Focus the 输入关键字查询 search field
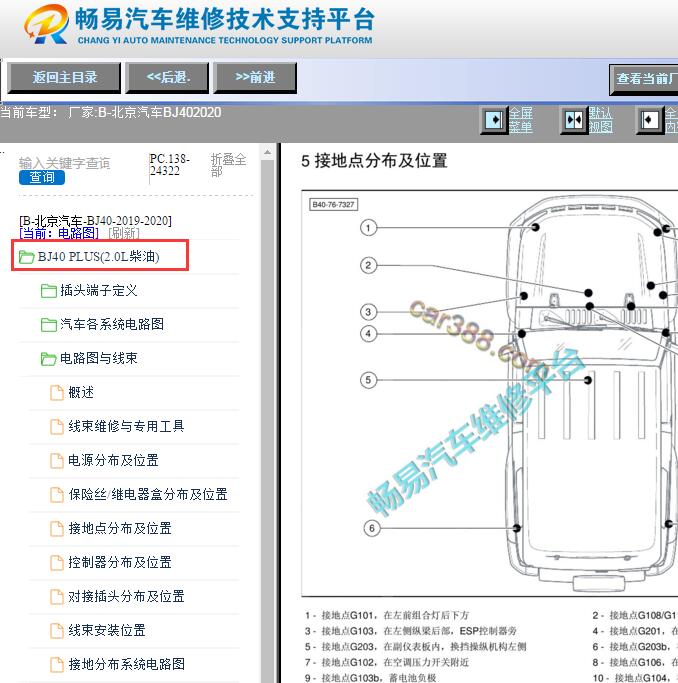The image size is (678, 683). pos(64,163)
